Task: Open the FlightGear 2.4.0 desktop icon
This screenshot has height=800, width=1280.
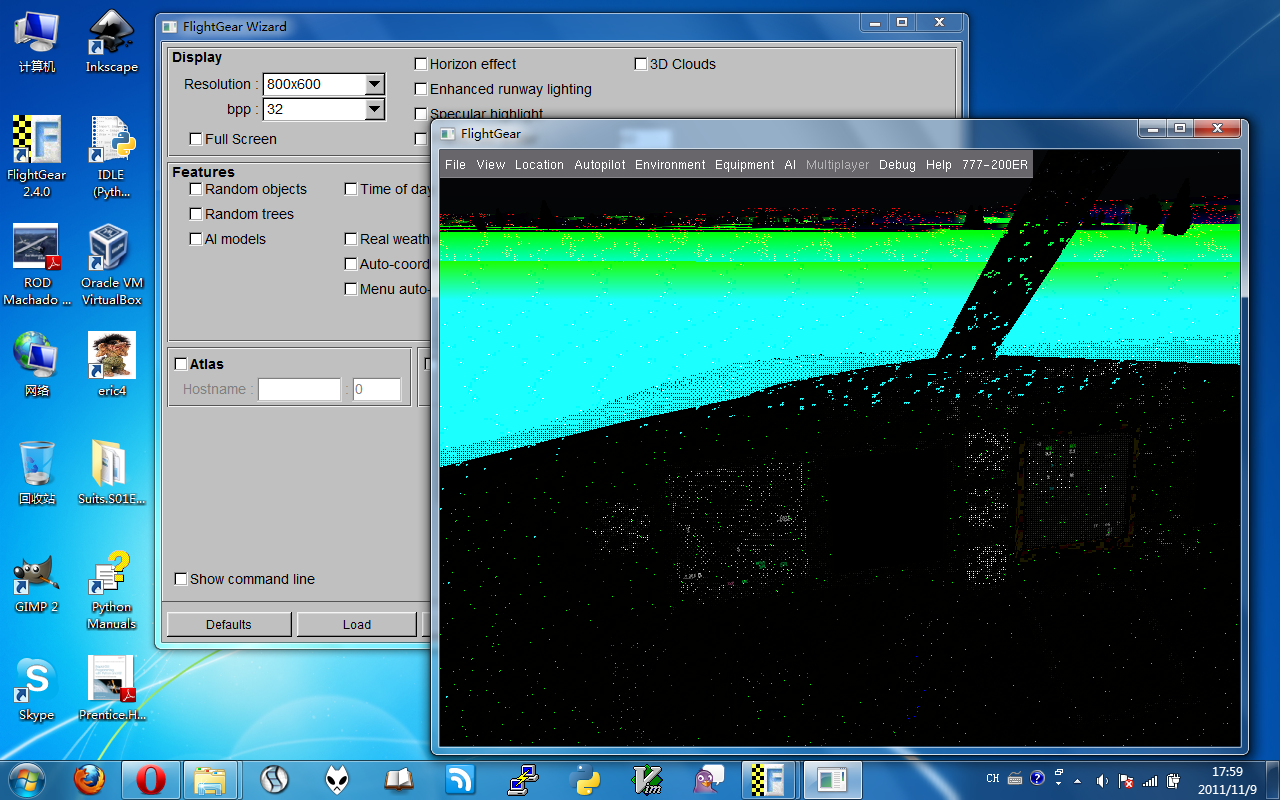Action: (37, 157)
